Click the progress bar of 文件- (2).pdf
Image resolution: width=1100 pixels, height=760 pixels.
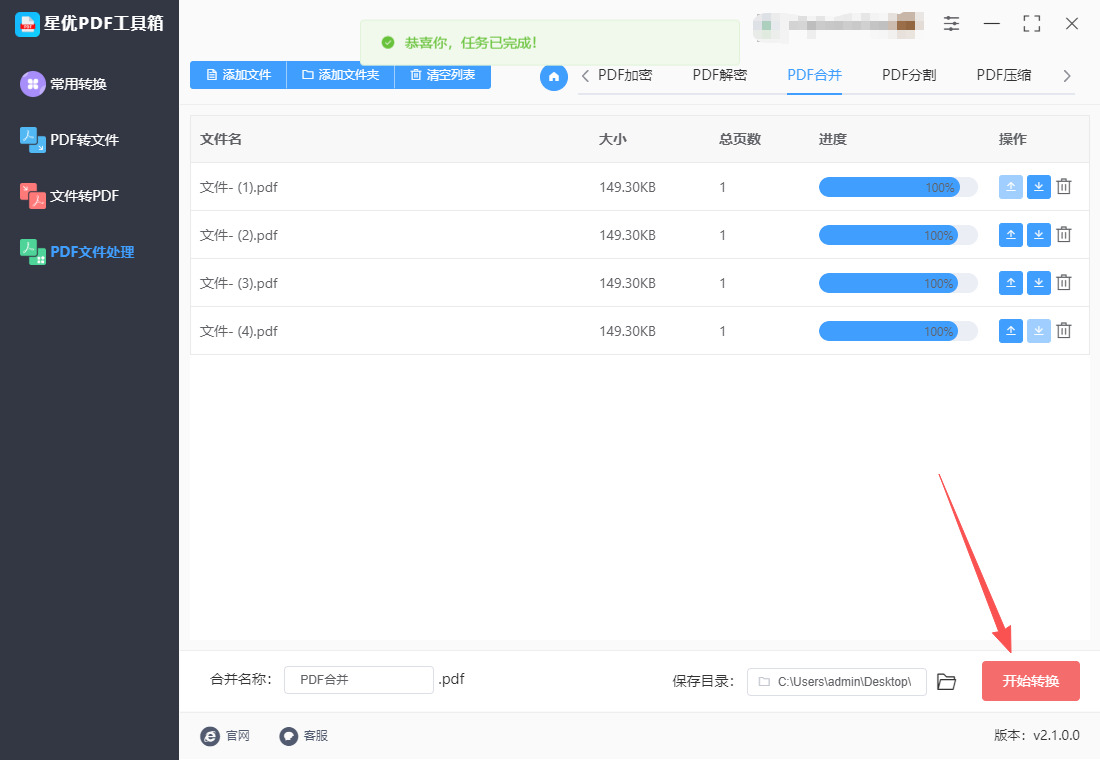(x=897, y=235)
